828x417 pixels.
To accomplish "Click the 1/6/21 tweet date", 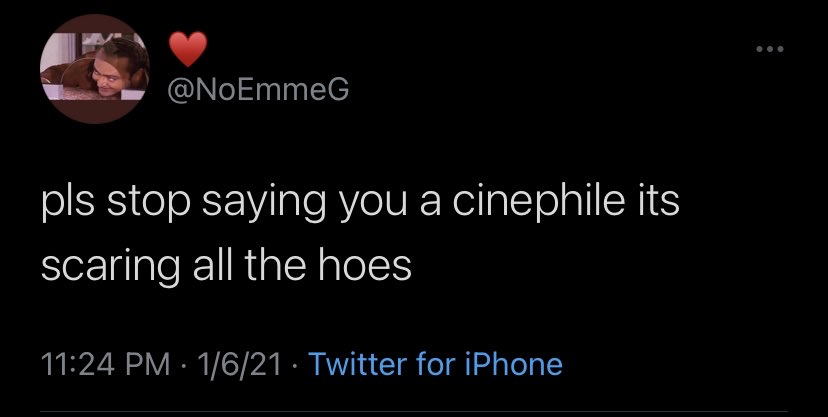I will coord(240,363).
